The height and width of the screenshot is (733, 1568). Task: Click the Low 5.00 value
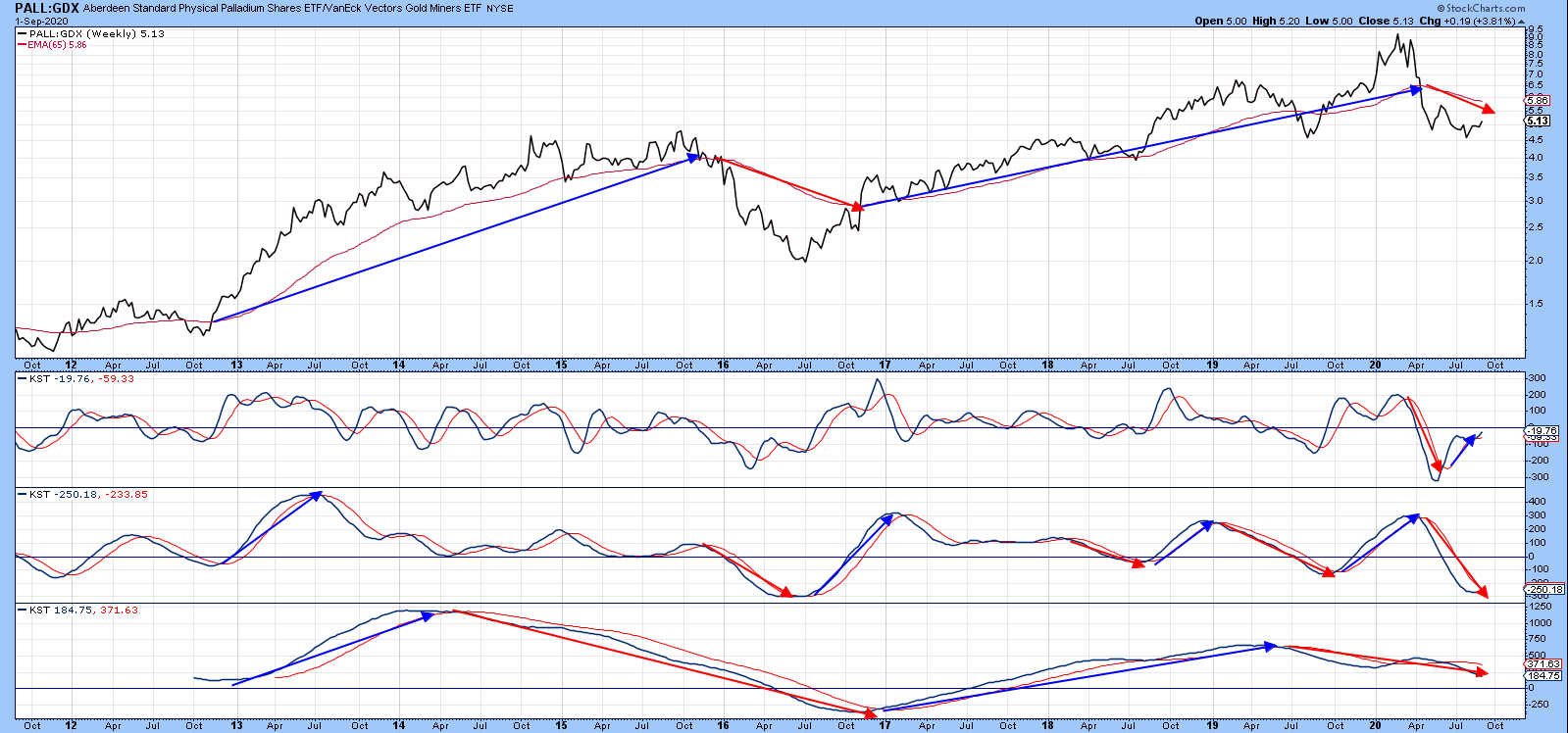click(1329, 21)
